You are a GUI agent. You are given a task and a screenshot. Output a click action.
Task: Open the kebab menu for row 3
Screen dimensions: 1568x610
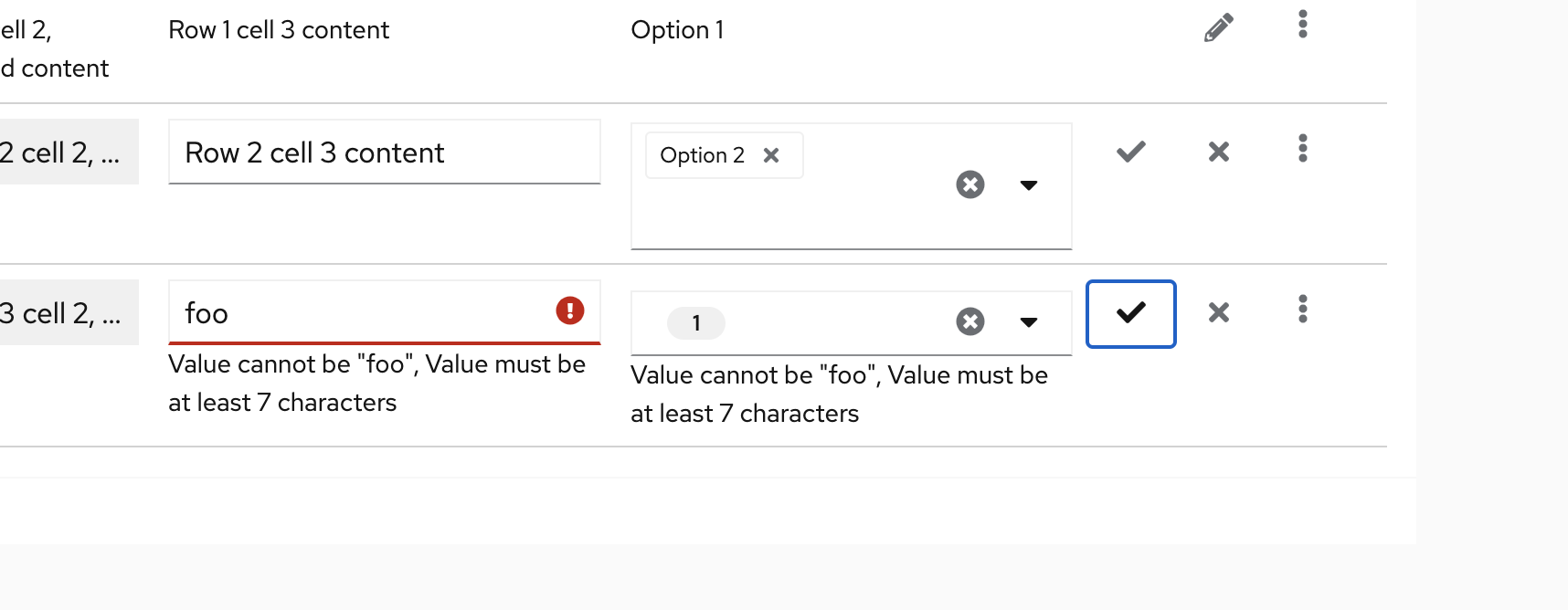[1303, 309]
